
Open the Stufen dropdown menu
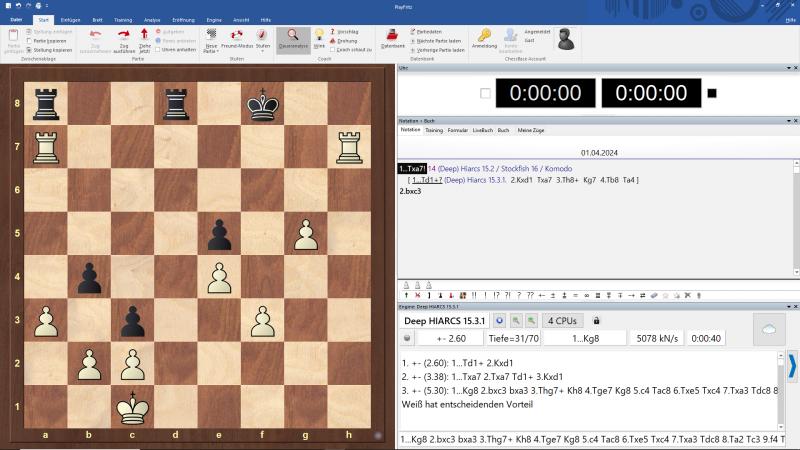click(x=262, y=40)
